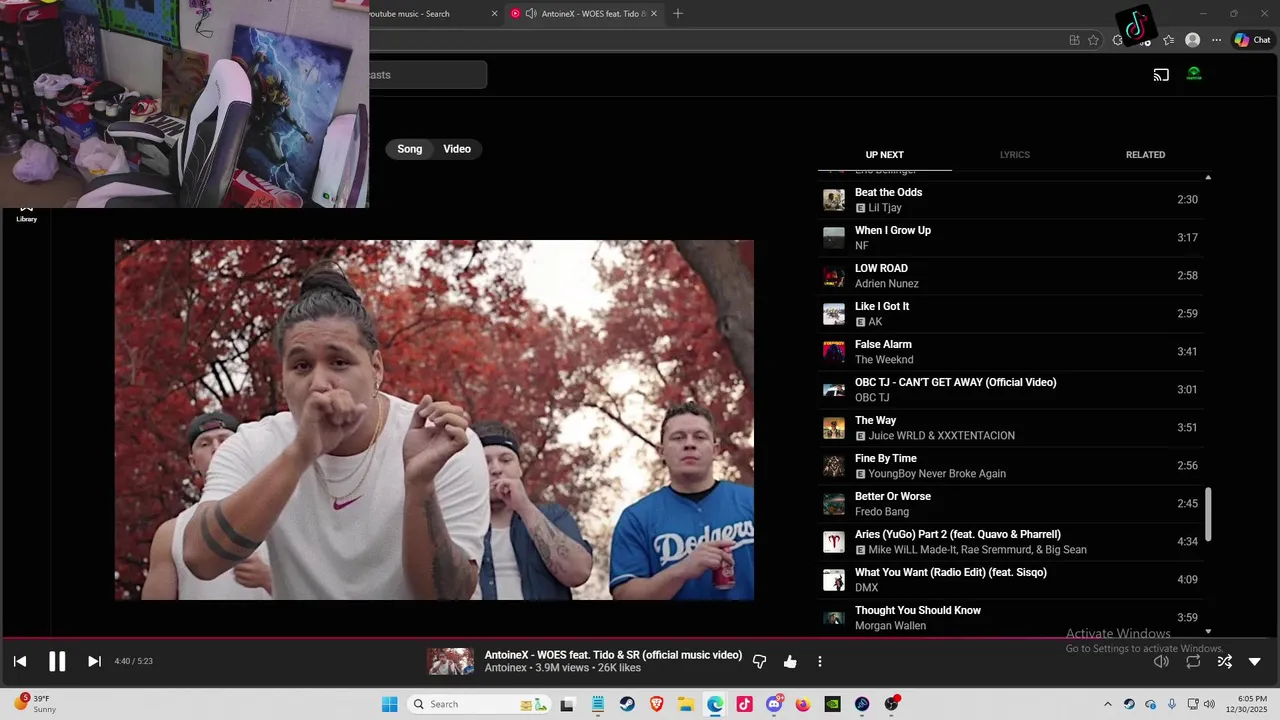This screenshot has height=720, width=1280.
Task: Click the Beat the Odds album thumbnail
Action: 834,200
